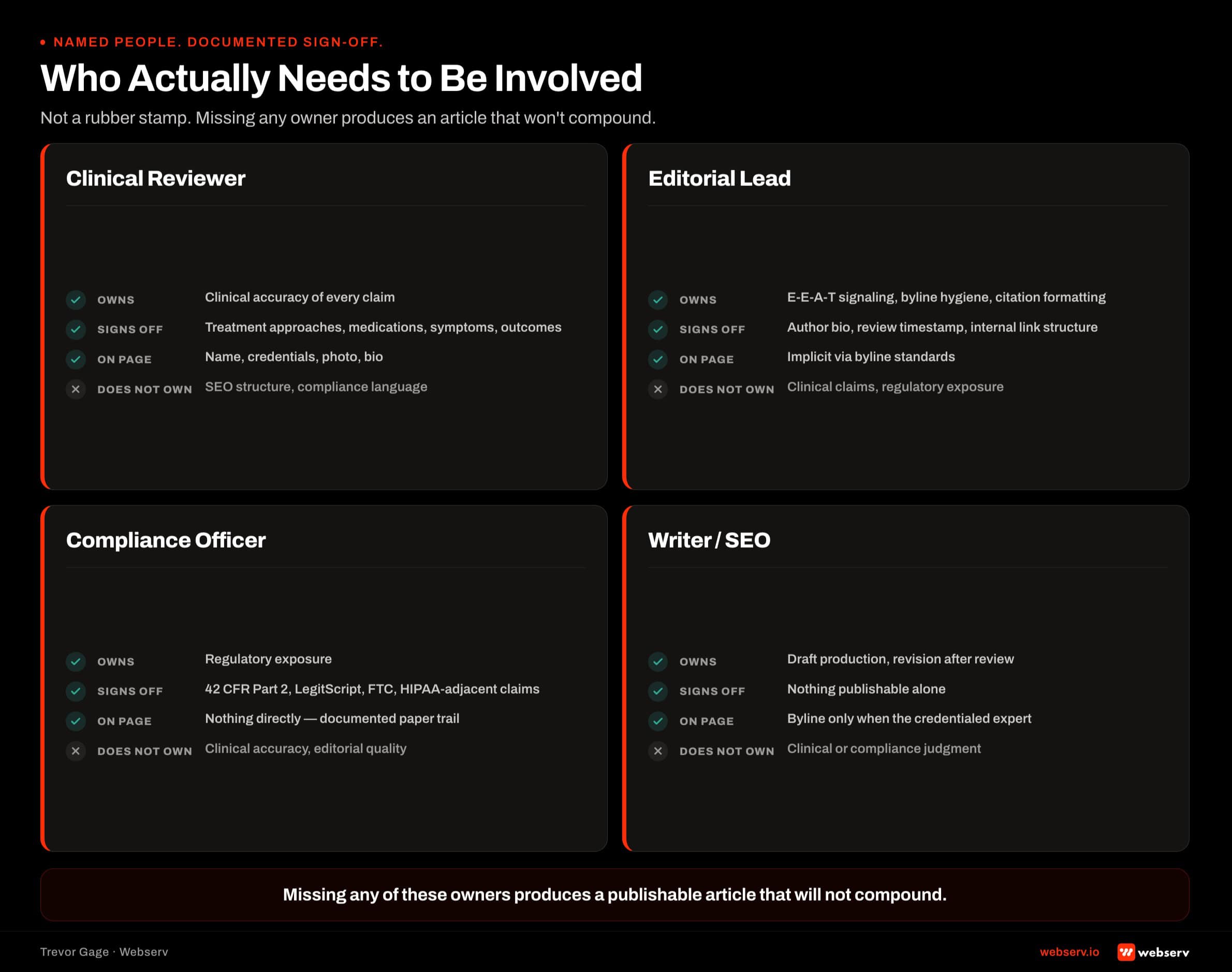The height and width of the screenshot is (972, 1232).
Task: Click the OWNS label in Compliance Officer card
Action: coord(115,662)
